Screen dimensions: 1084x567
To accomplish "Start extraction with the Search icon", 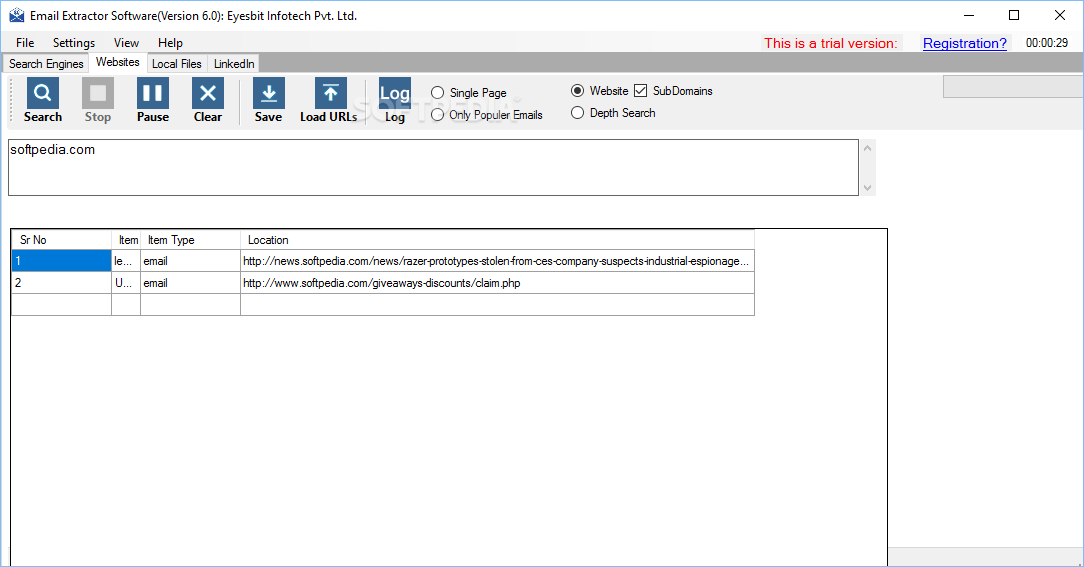I will pos(43,93).
